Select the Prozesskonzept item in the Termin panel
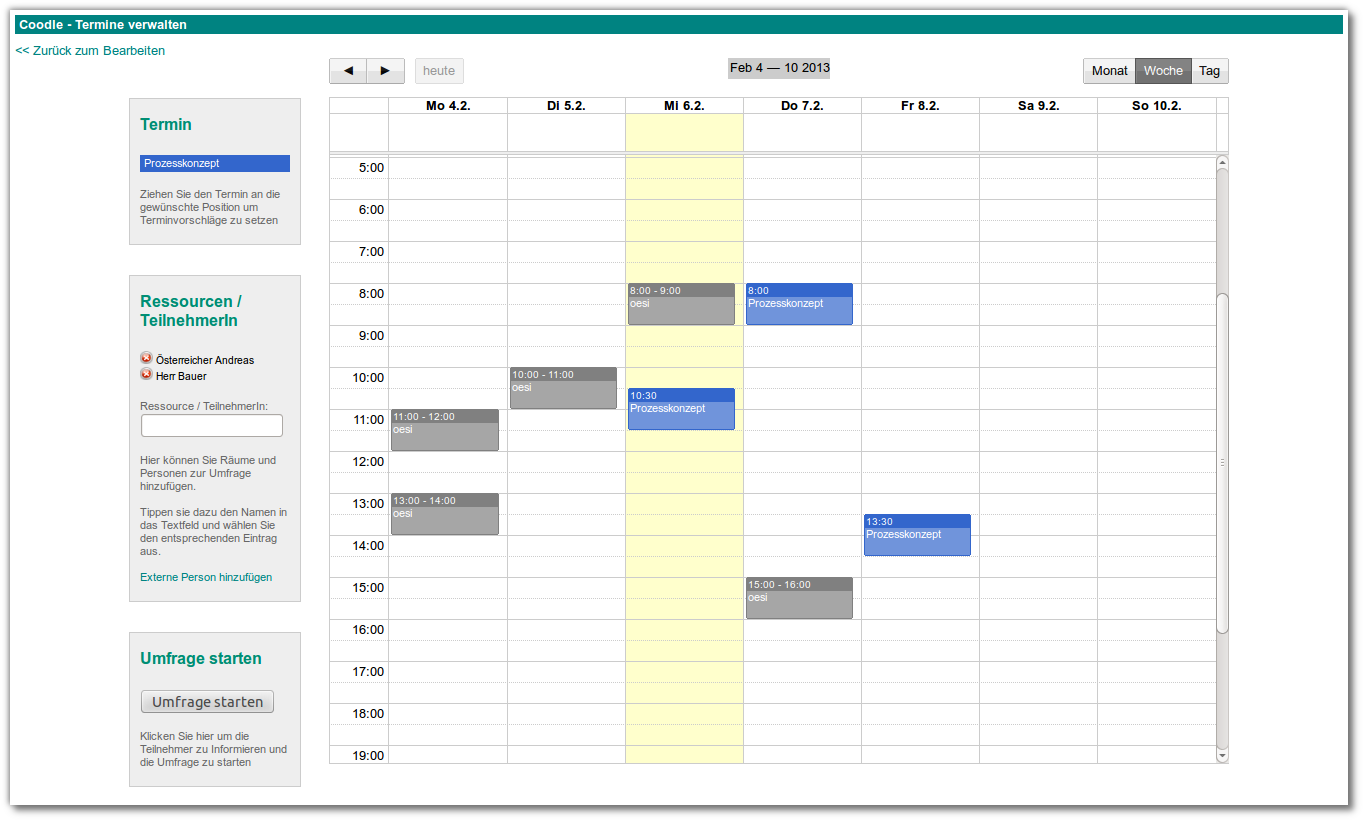The width and height of the screenshot is (1364, 821). pos(215,163)
